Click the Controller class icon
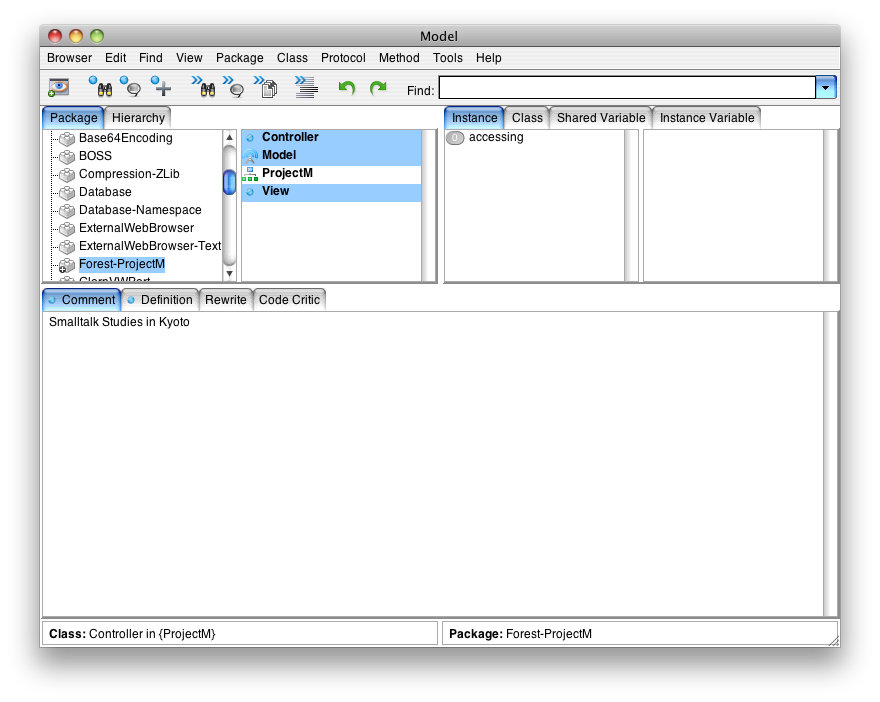880x702 pixels. pos(250,137)
